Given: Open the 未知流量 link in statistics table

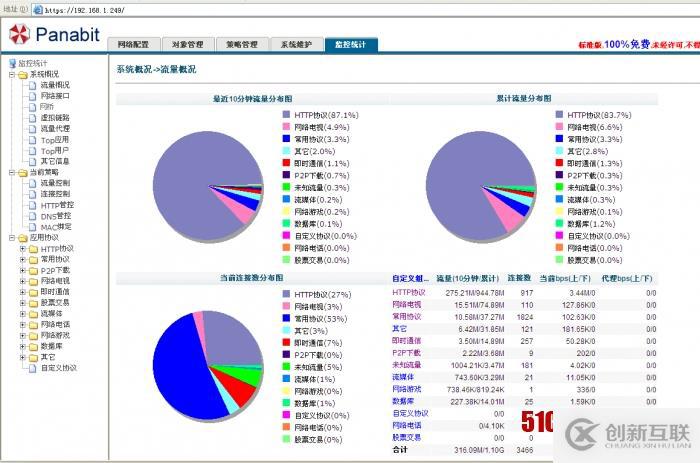Looking at the screenshot, I should pyautogui.click(x=406, y=365).
